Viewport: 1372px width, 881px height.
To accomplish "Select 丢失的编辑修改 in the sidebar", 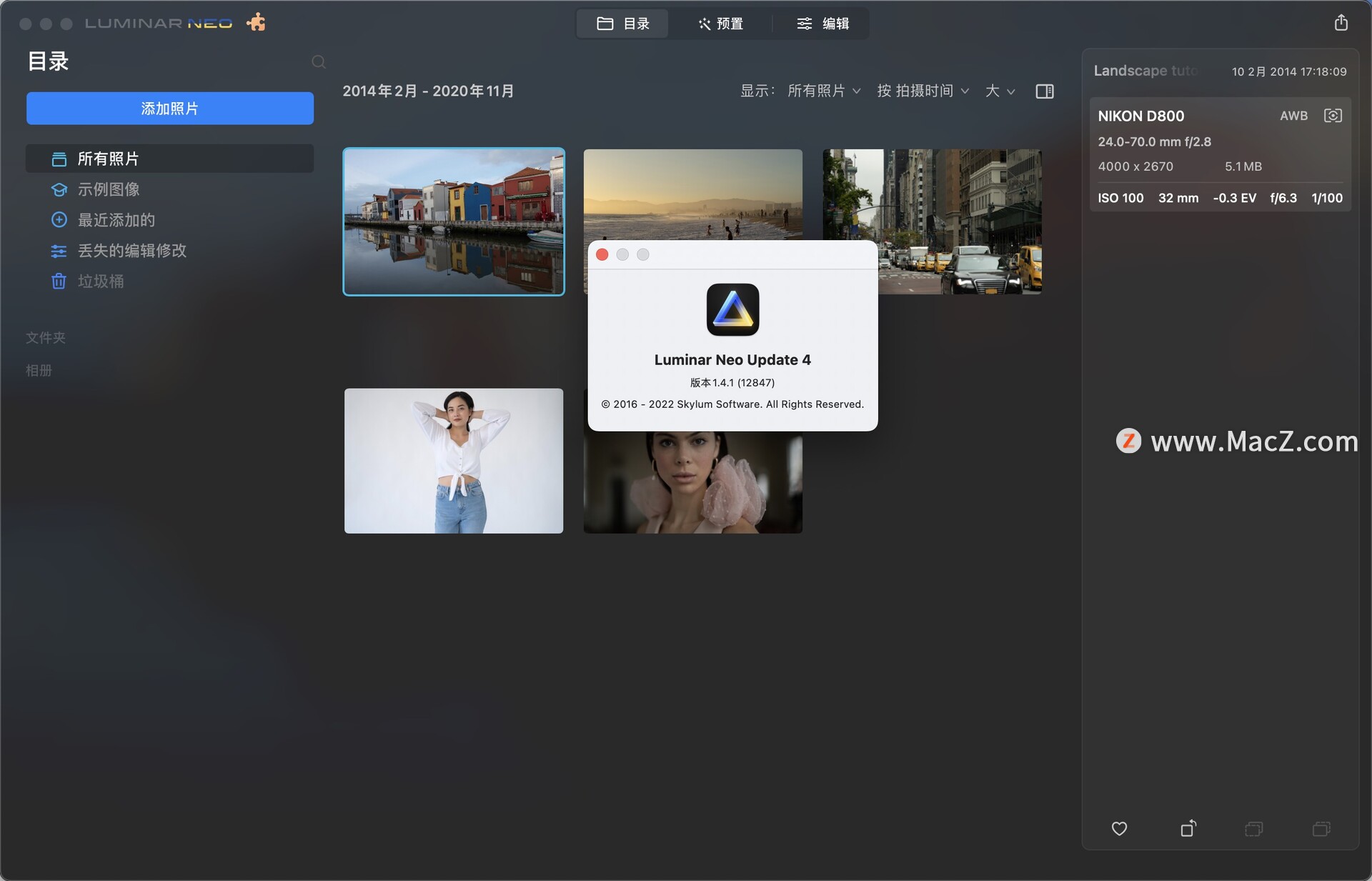I will click(x=132, y=251).
